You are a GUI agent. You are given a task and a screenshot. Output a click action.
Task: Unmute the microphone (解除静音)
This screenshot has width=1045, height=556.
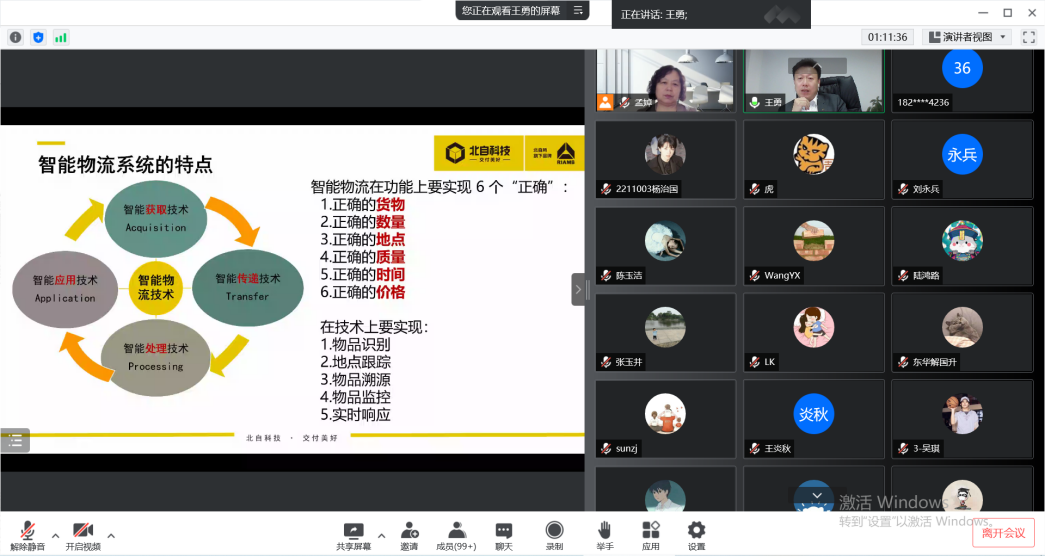pos(28,530)
